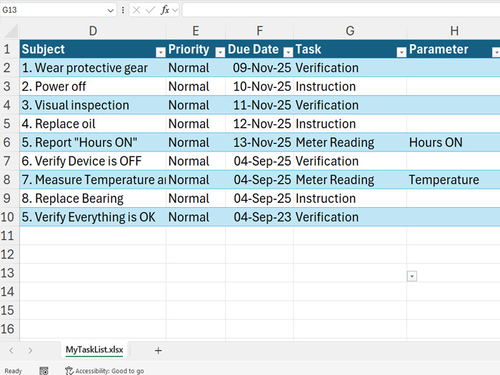The image size is (500, 375).
Task: Click the Cancel X icon in formula bar
Action: 136,10
